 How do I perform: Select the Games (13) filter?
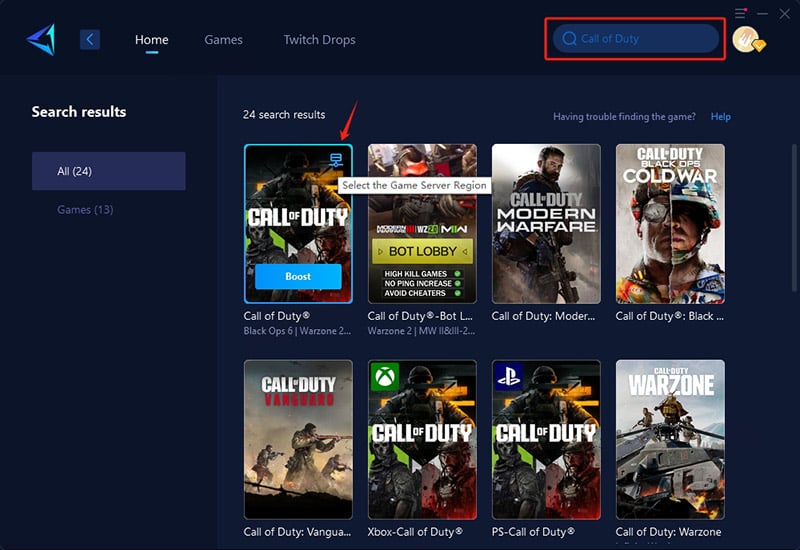point(85,210)
